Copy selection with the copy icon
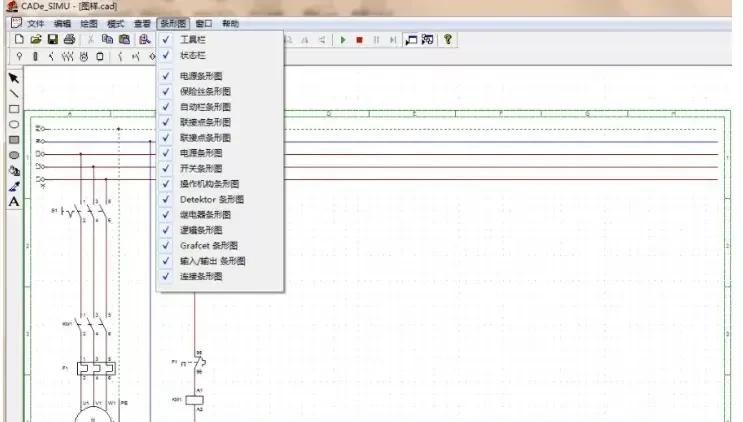The height and width of the screenshot is (422, 743). coord(108,39)
